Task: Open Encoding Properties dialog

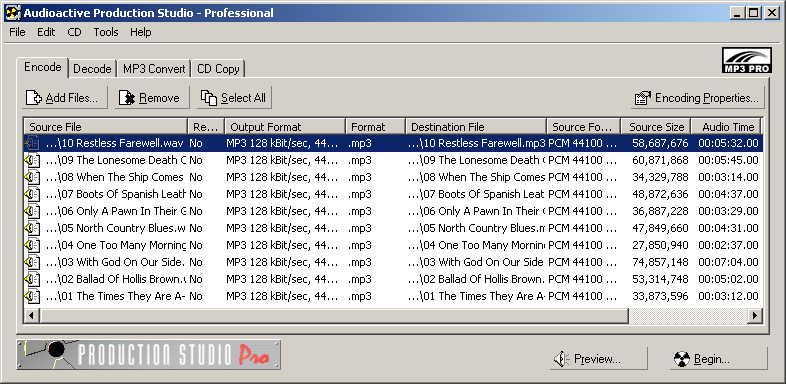Action: click(x=698, y=98)
